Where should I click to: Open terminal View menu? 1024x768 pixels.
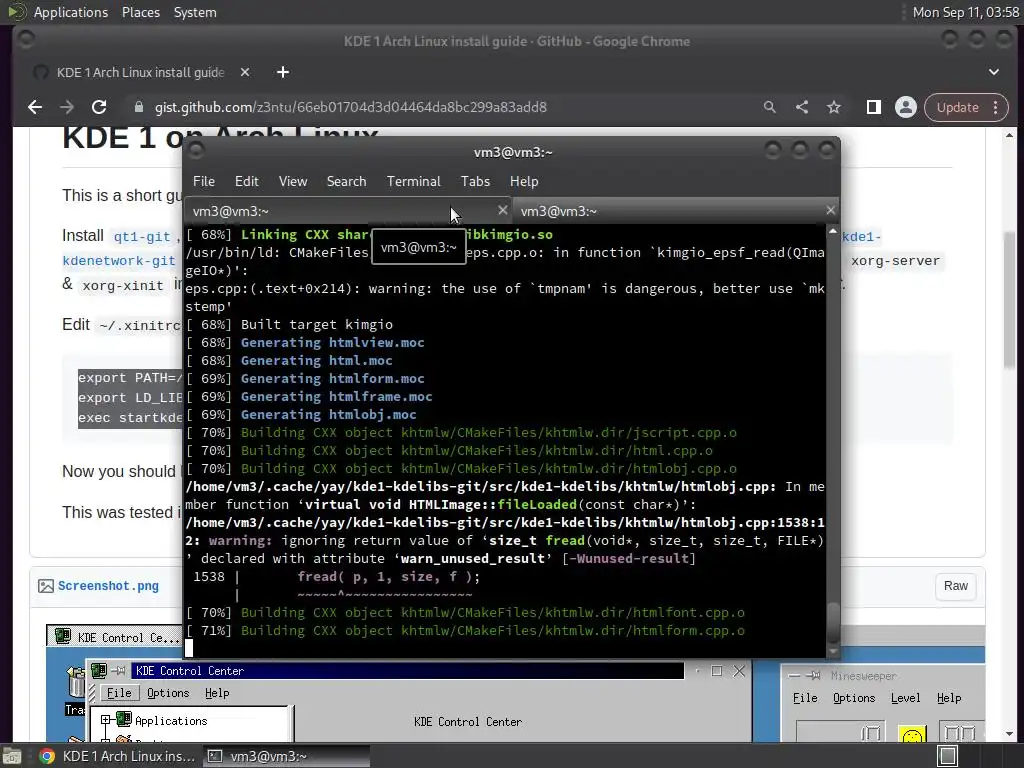pyautogui.click(x=293, y=182)
